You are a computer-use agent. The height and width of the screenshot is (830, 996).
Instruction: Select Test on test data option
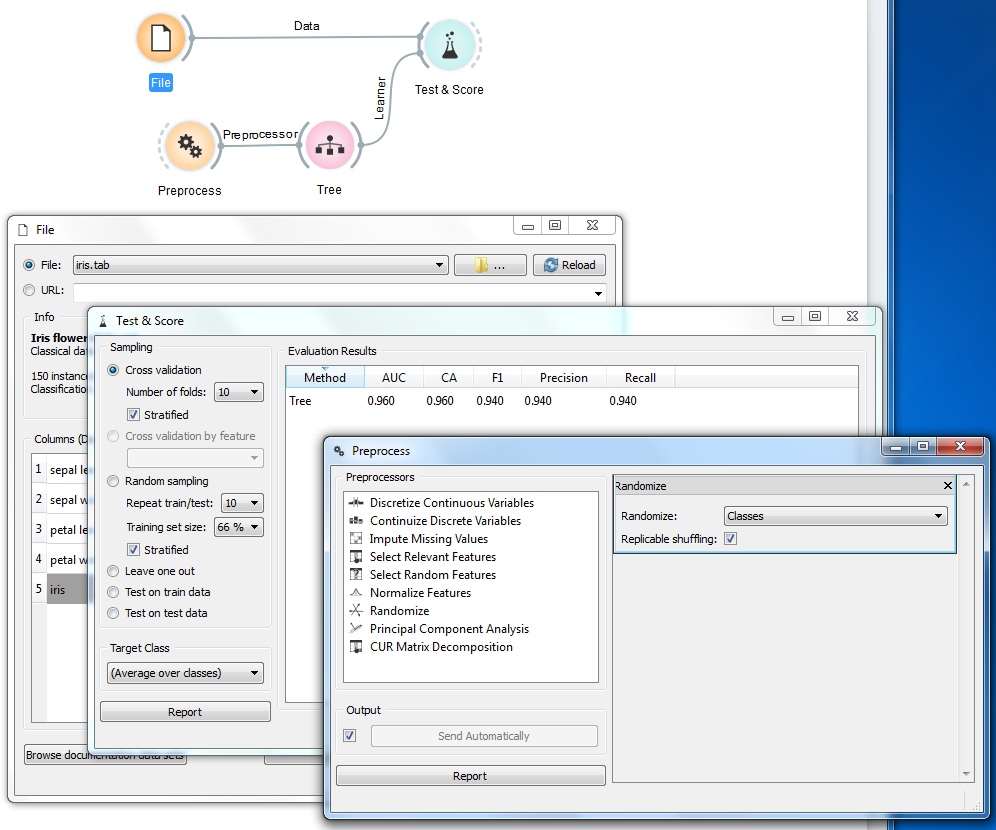(x=113, y=613)
